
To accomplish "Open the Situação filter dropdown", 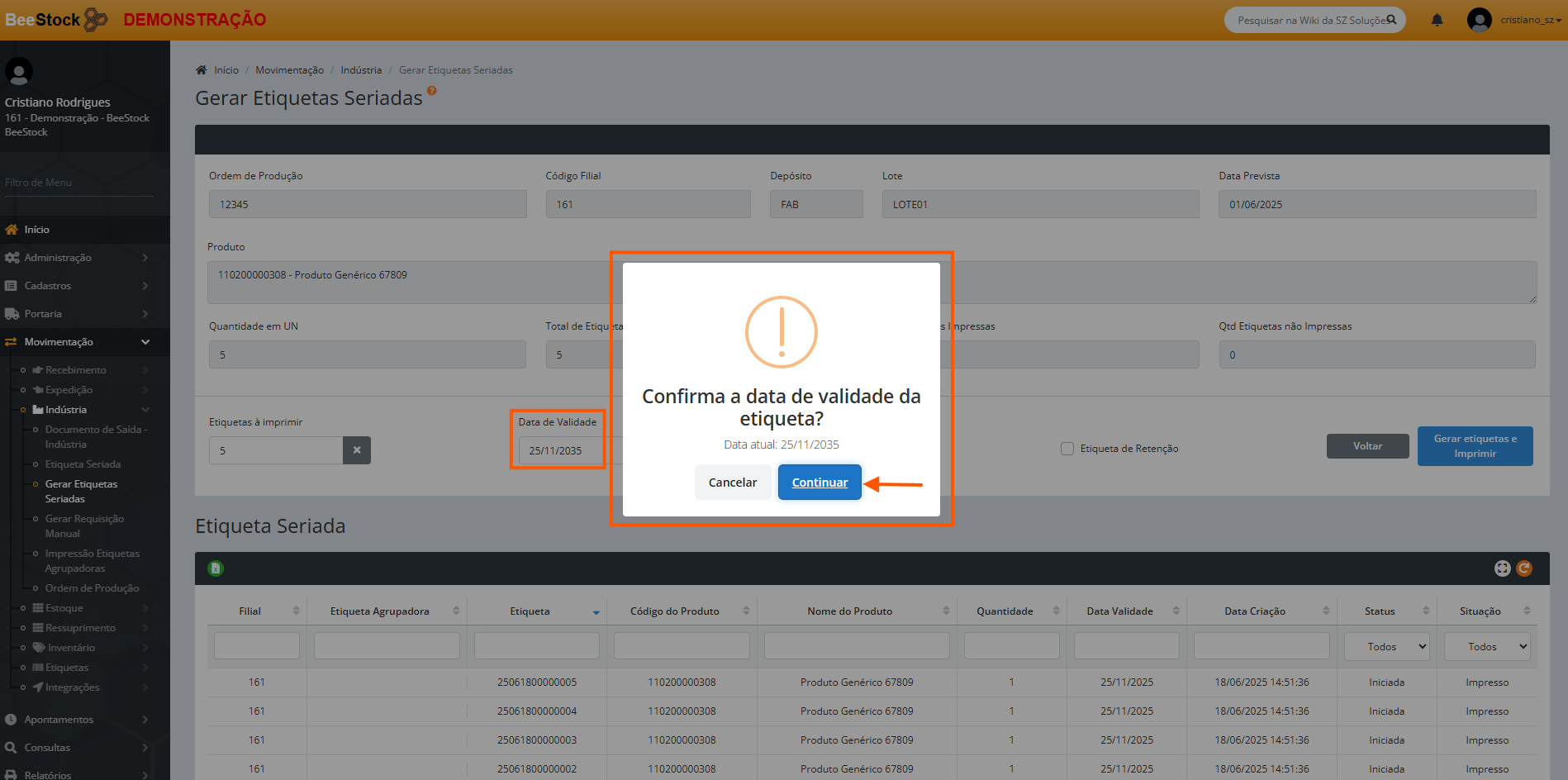I will (1486, 646).
